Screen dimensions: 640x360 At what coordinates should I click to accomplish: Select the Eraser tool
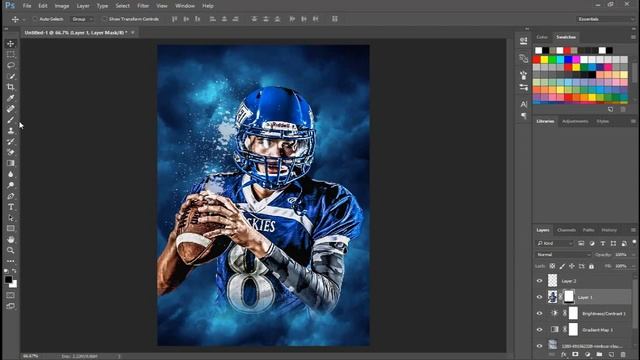(x=11, y=152)
